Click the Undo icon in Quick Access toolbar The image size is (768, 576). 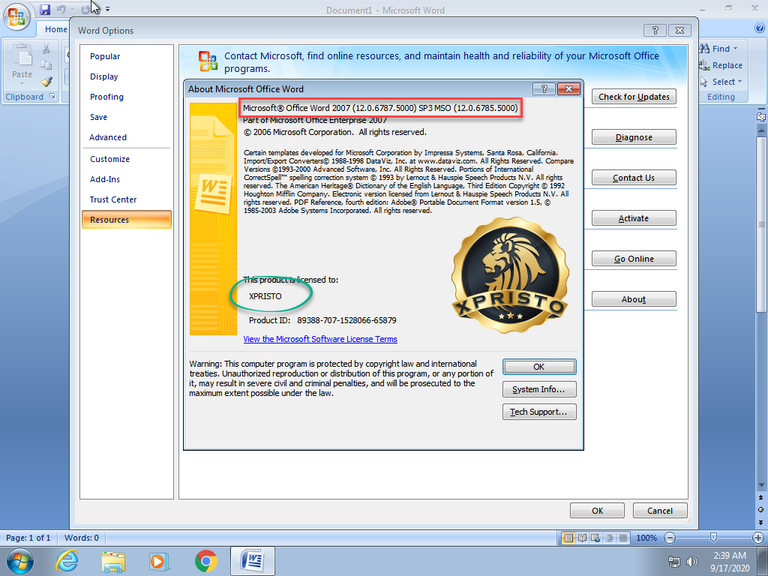tap(61, 9)
